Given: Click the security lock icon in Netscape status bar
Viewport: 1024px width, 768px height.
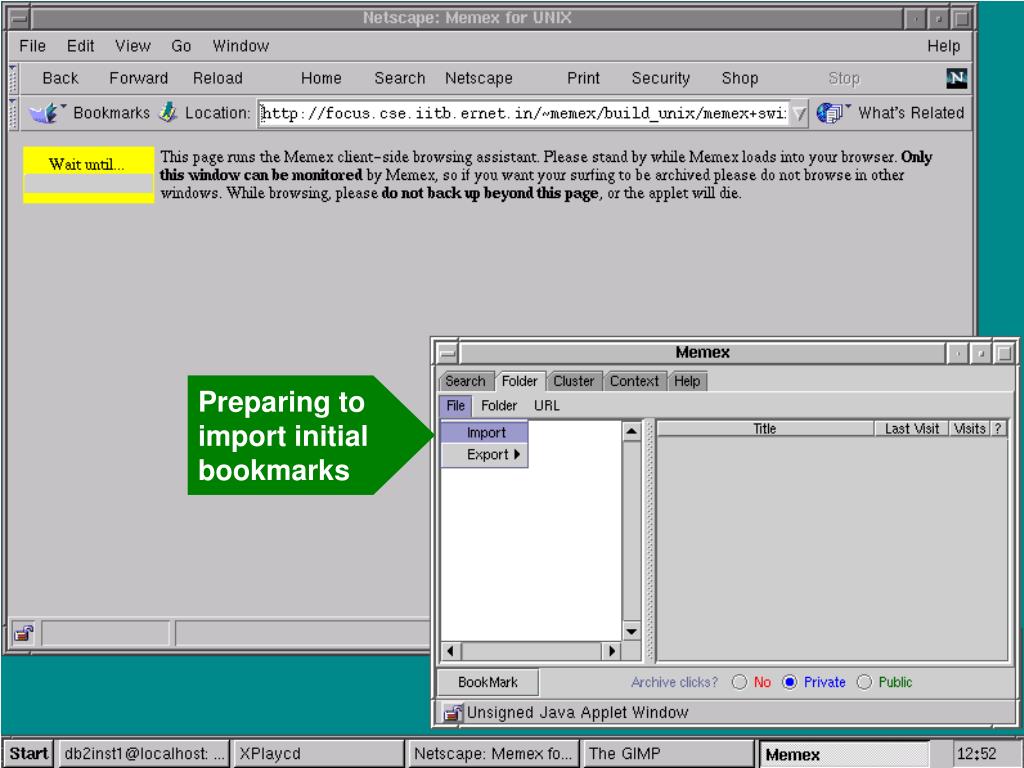Looking at the screenshot, I should [24, 633].
